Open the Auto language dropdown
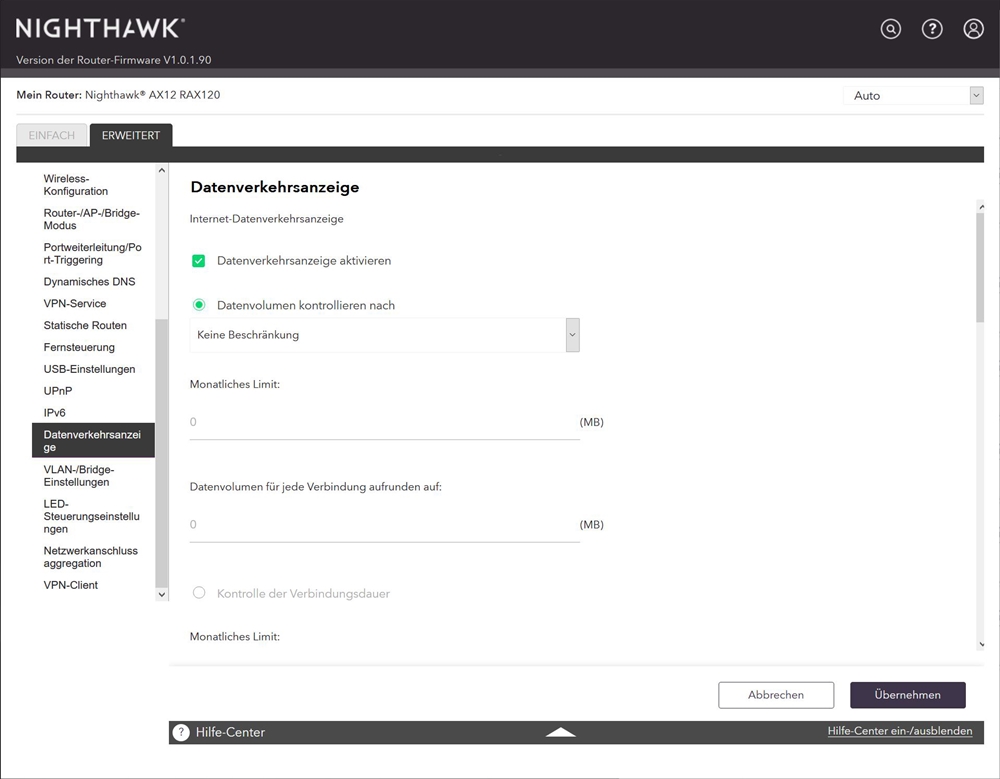 913,96
